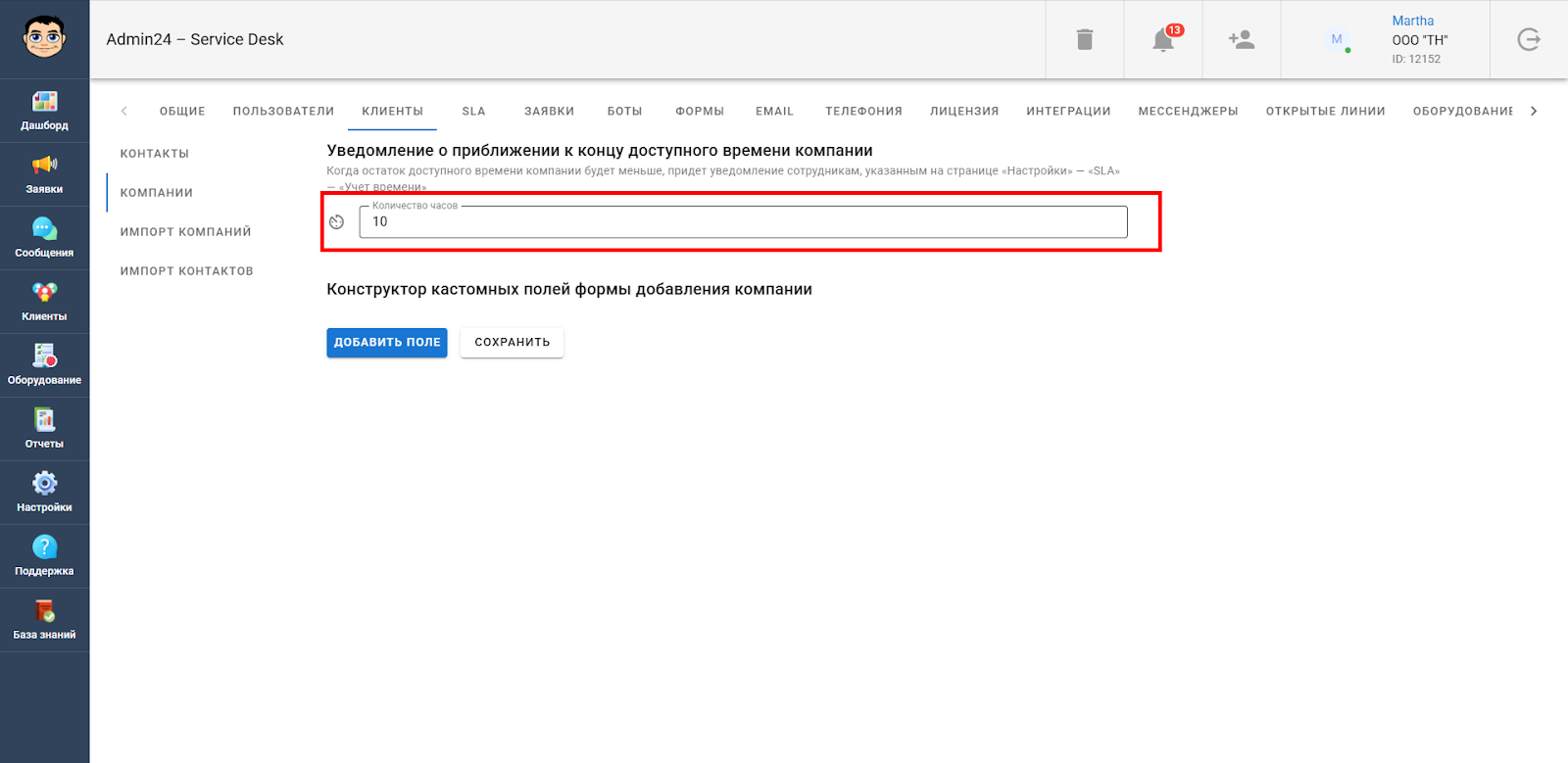This screenshot has width=1568, height=763.
Task: Open Поддержка question mark icon
Action: pyautogui.click(x=44, y=548)
